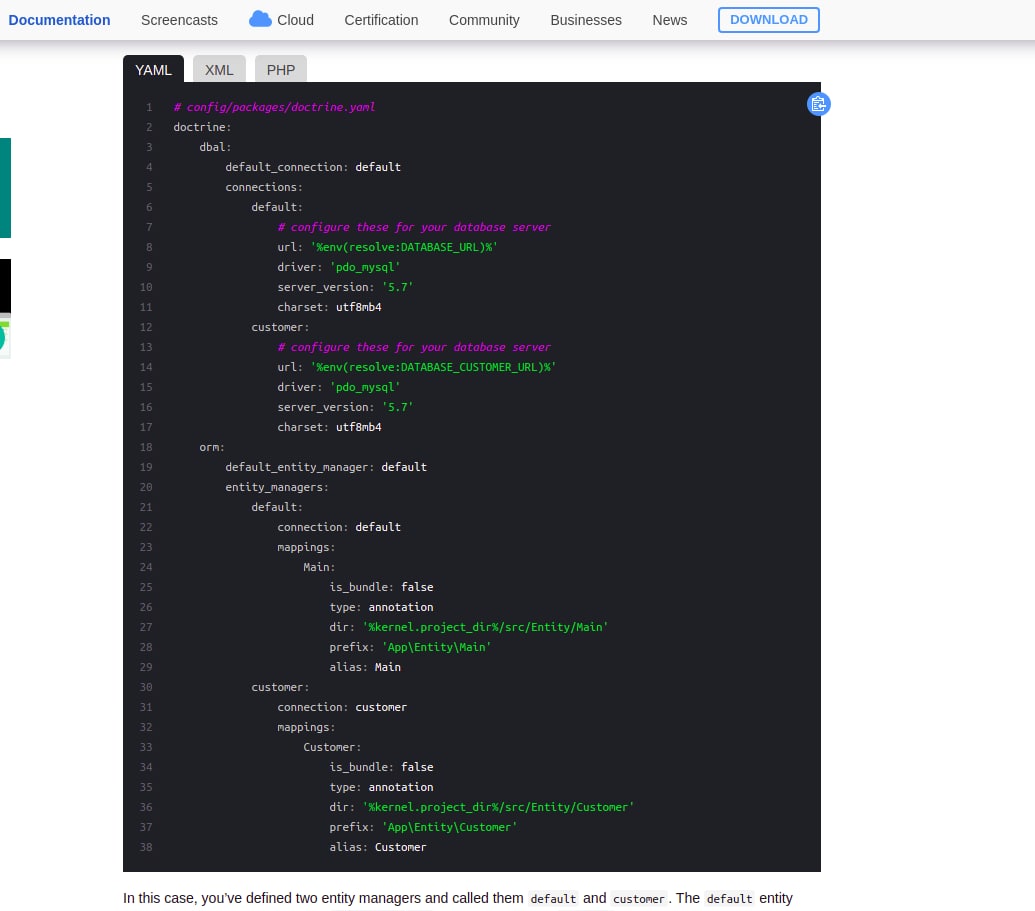1035x911 pixels.
Task: Click the 'App\Entity\Main' prefix value
Action: coord(436,647)
